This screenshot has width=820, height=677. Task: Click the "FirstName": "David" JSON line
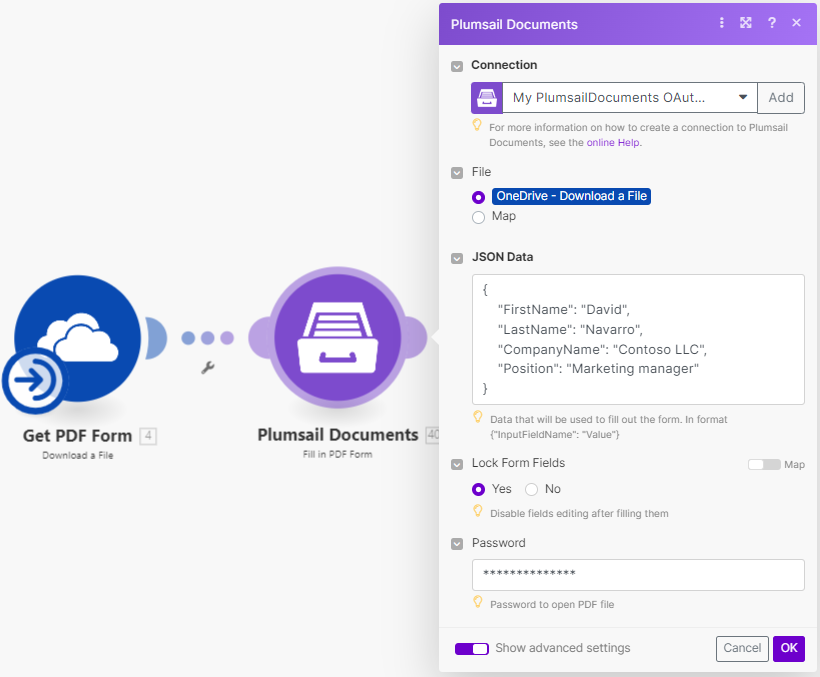(564, 309)
